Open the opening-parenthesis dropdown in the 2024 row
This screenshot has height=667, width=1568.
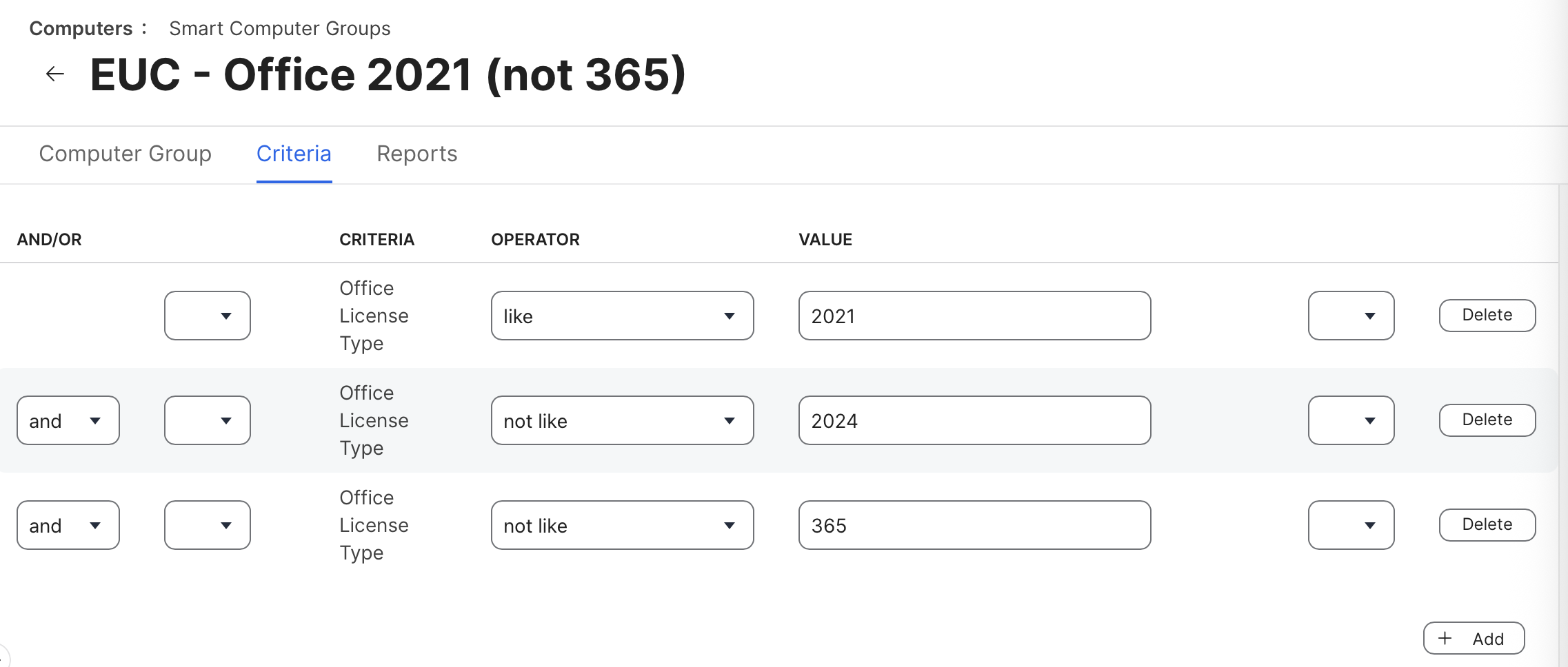click(208, 420)
